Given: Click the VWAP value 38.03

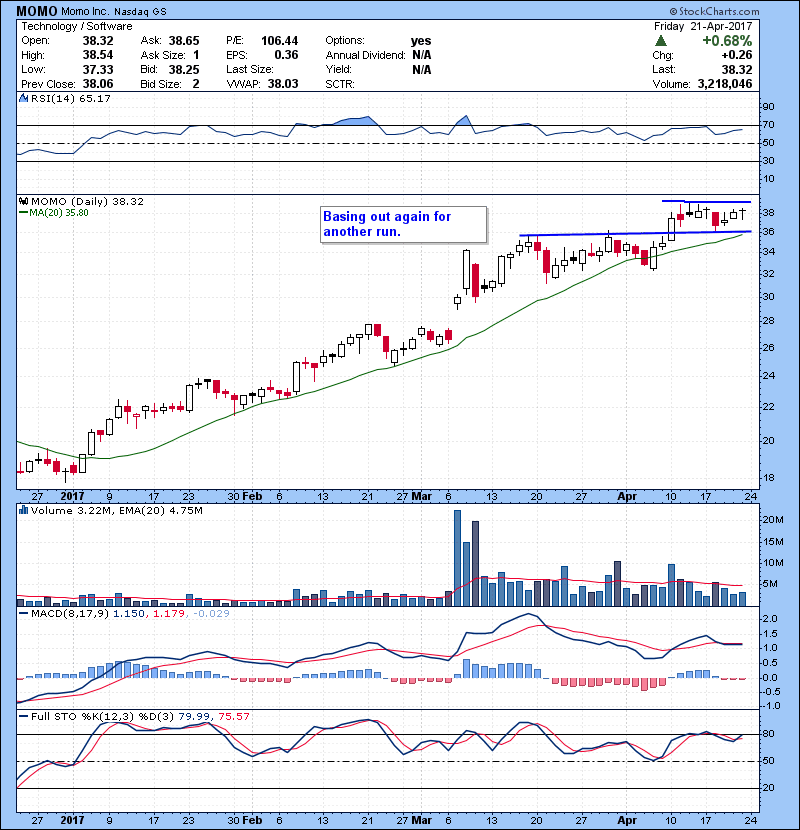Looking at the screenshot, I should tap(283, 84).
